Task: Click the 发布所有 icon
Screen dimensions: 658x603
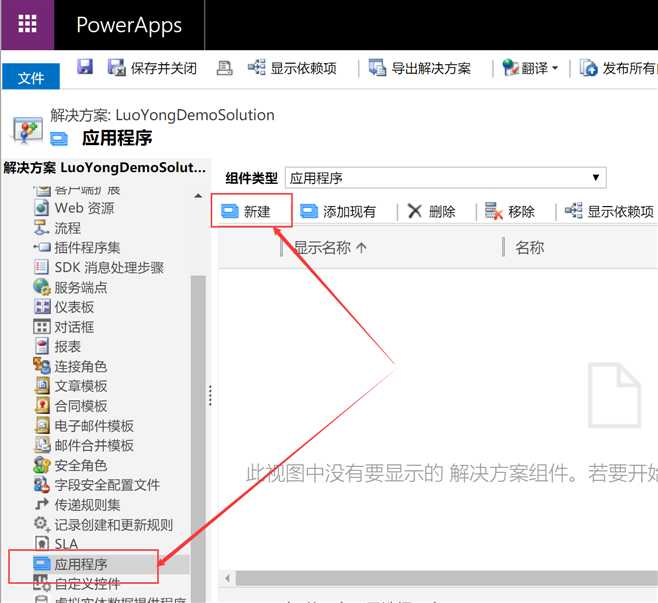Action: [x=588, y=68]
